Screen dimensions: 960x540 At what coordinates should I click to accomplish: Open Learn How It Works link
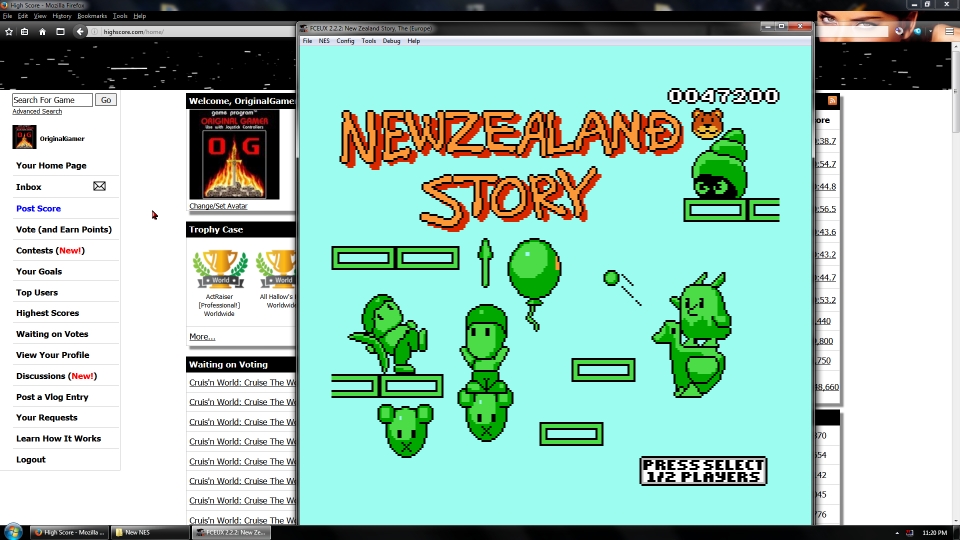click(x=58, y=438)
